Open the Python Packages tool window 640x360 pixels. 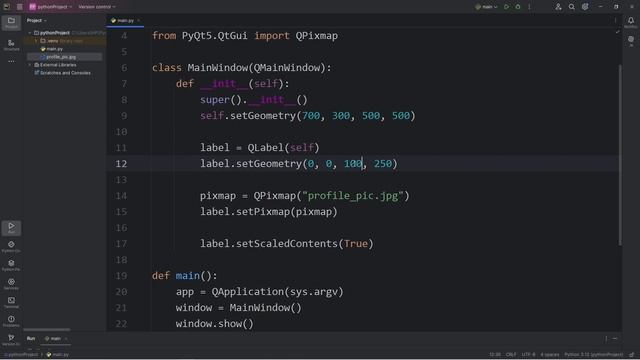tap(11, 265)
